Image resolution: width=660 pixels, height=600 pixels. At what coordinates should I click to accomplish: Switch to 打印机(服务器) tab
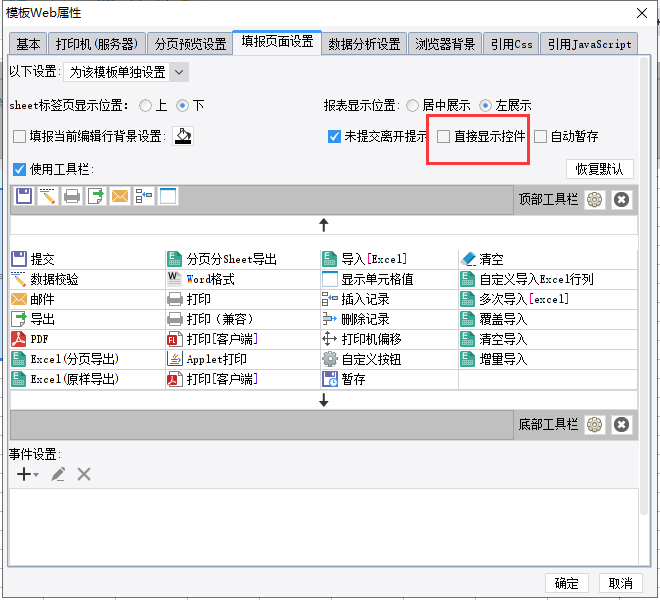[97, 44]
